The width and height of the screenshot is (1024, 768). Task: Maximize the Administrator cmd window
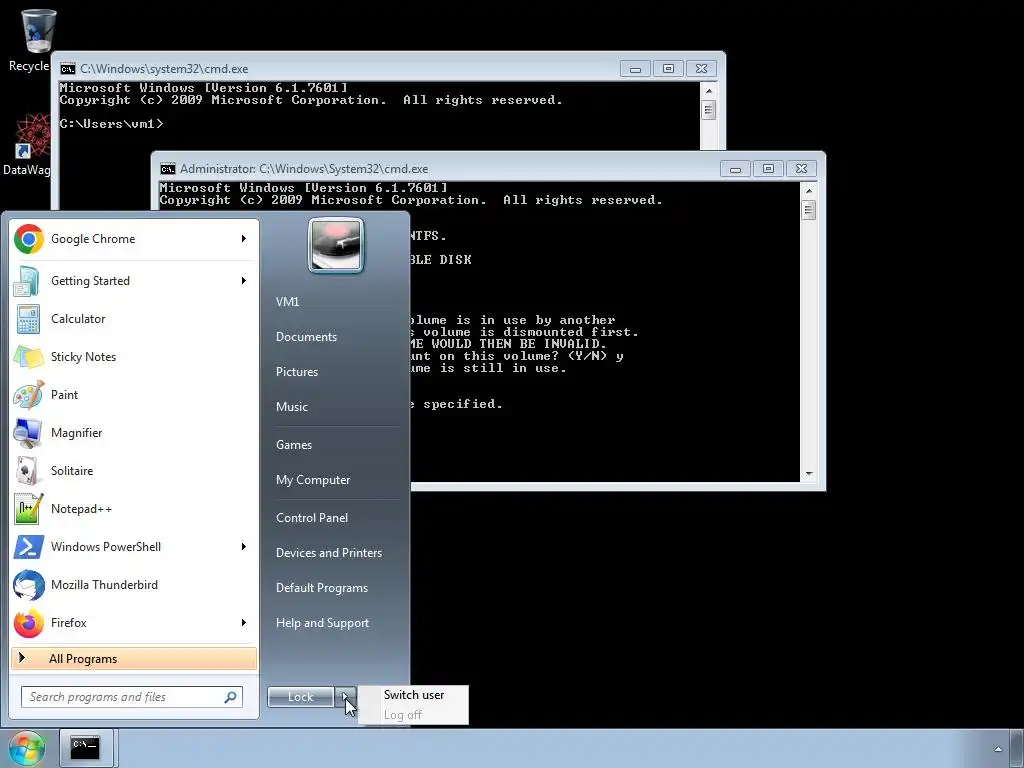(x=769, y=168)
